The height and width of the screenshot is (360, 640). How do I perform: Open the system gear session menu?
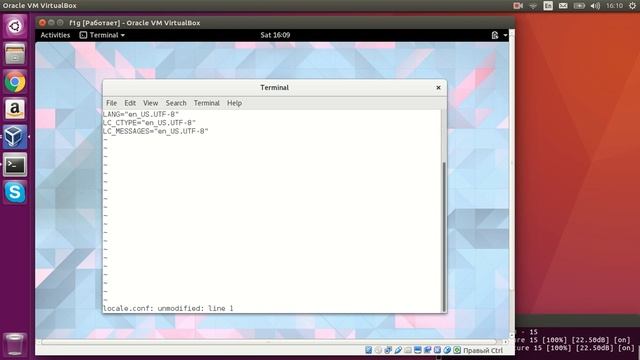632,6
